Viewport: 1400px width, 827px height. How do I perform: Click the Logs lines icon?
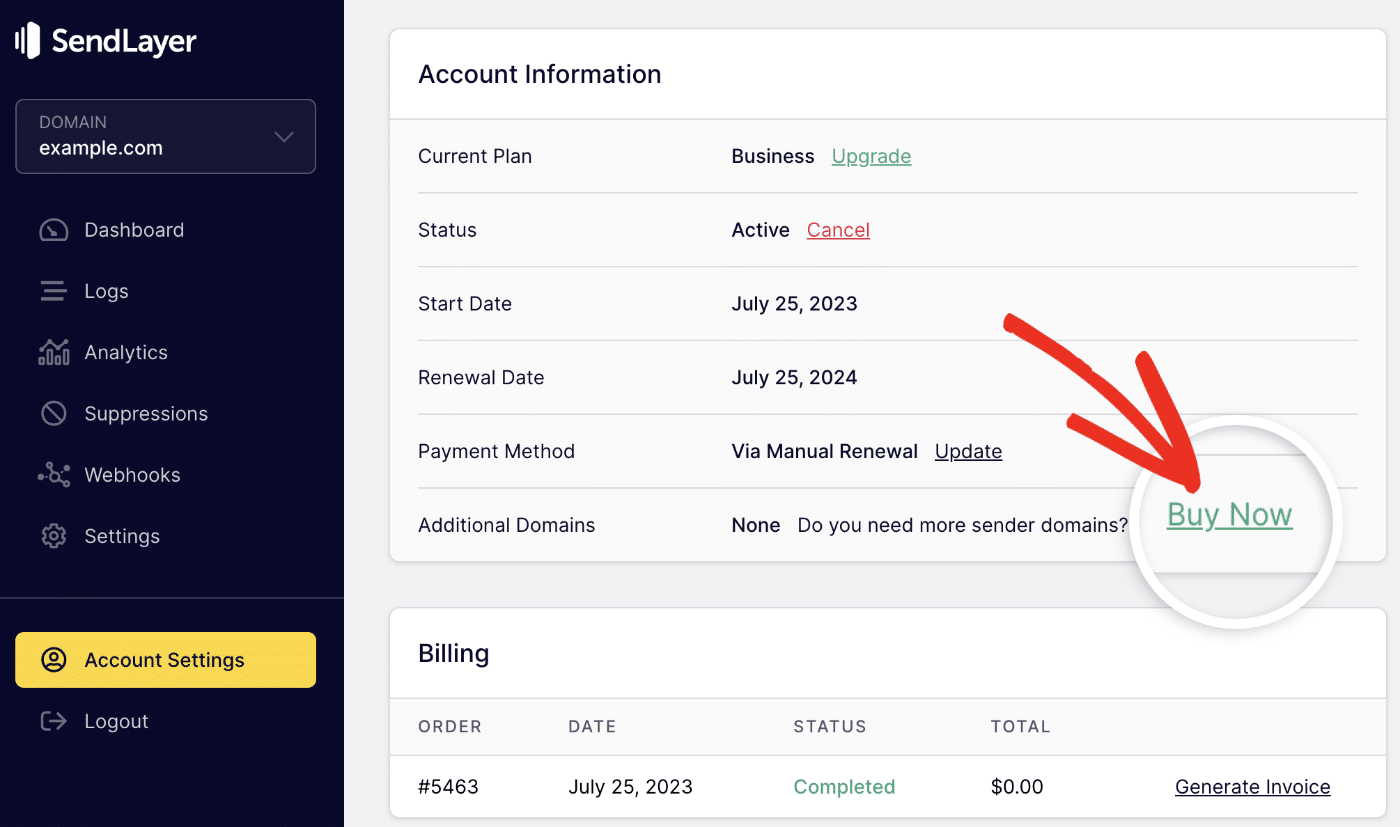coord(53,291)
